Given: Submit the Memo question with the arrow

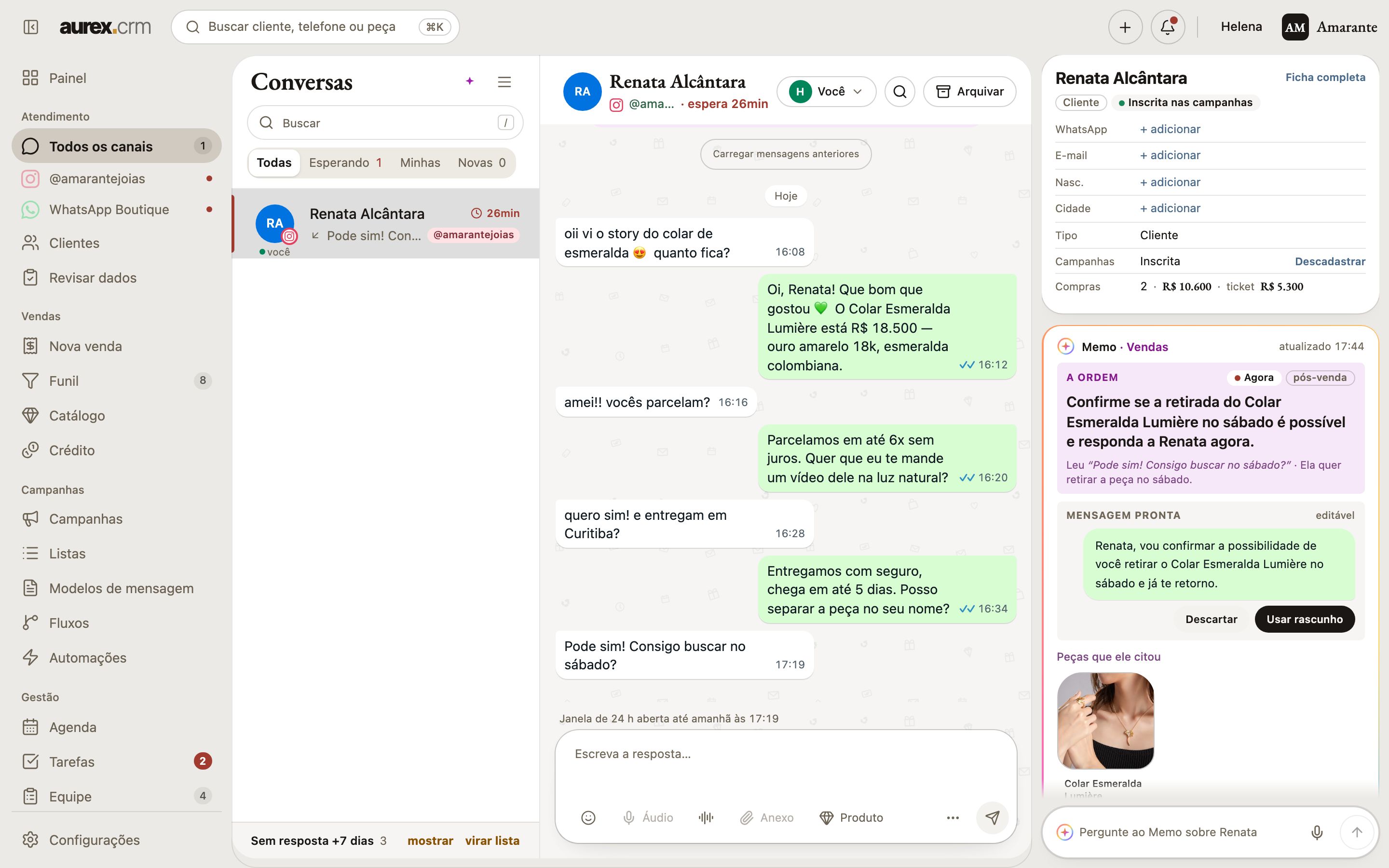Looking at the screenshot, I should click(1357, 832).
